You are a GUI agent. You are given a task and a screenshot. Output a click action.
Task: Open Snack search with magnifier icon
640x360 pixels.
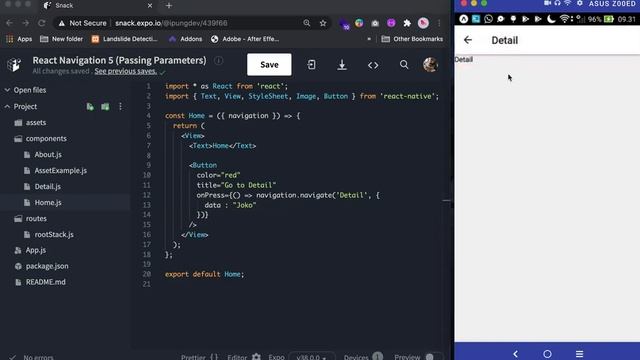[404, 64]
